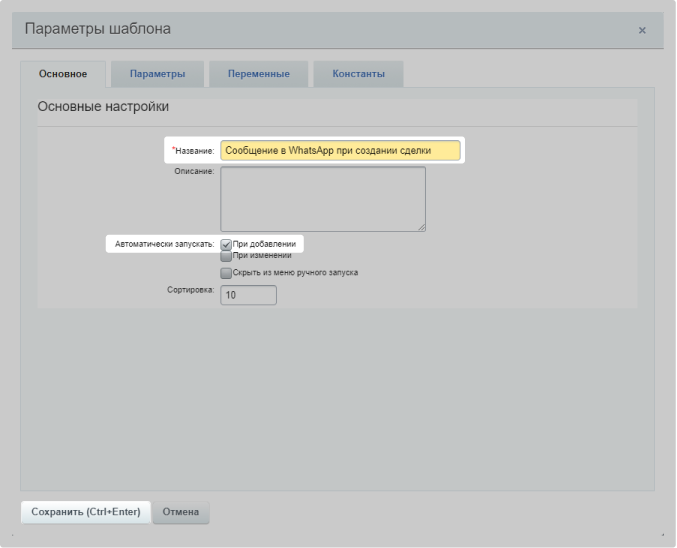Tick the Скрыть из меню ручного запуска checkbox
Image resolution: width=677 pixels, height=548 pixels.
pyautogui.click(x=226, y=272)
